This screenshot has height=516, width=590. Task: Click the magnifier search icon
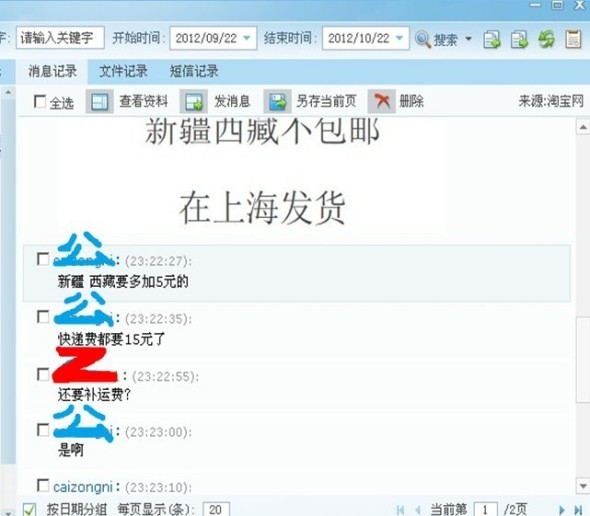[423, 39]
